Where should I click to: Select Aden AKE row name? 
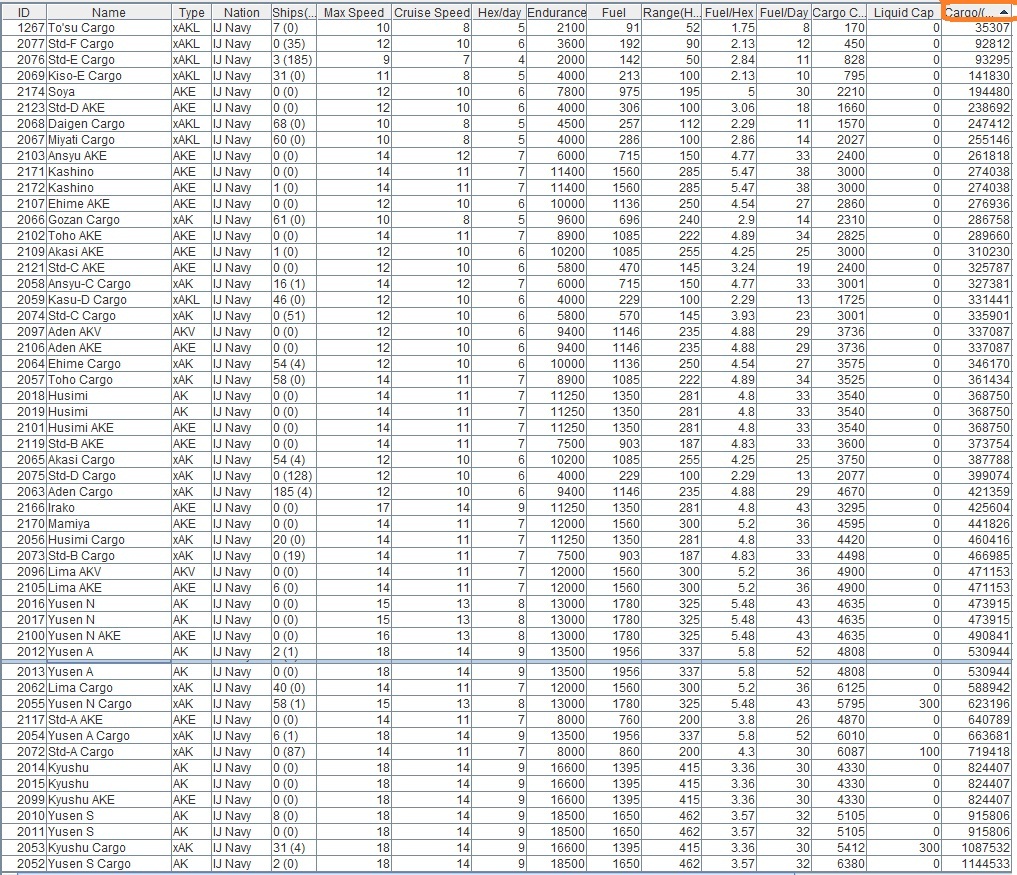pos(109,348)
